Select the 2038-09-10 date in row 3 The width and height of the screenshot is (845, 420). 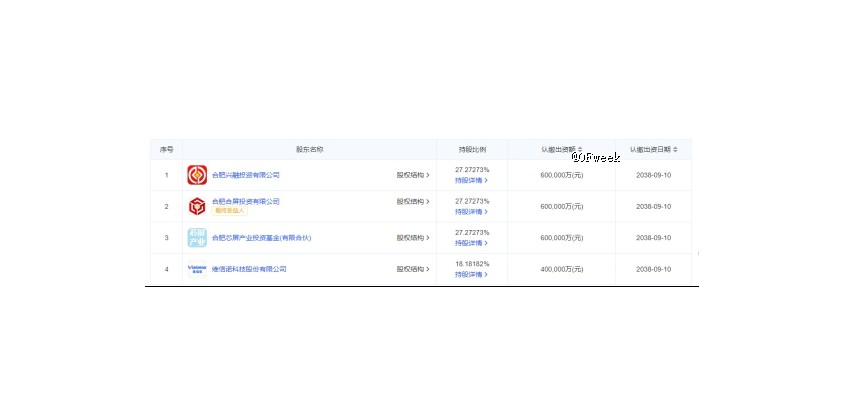point(653,238)
